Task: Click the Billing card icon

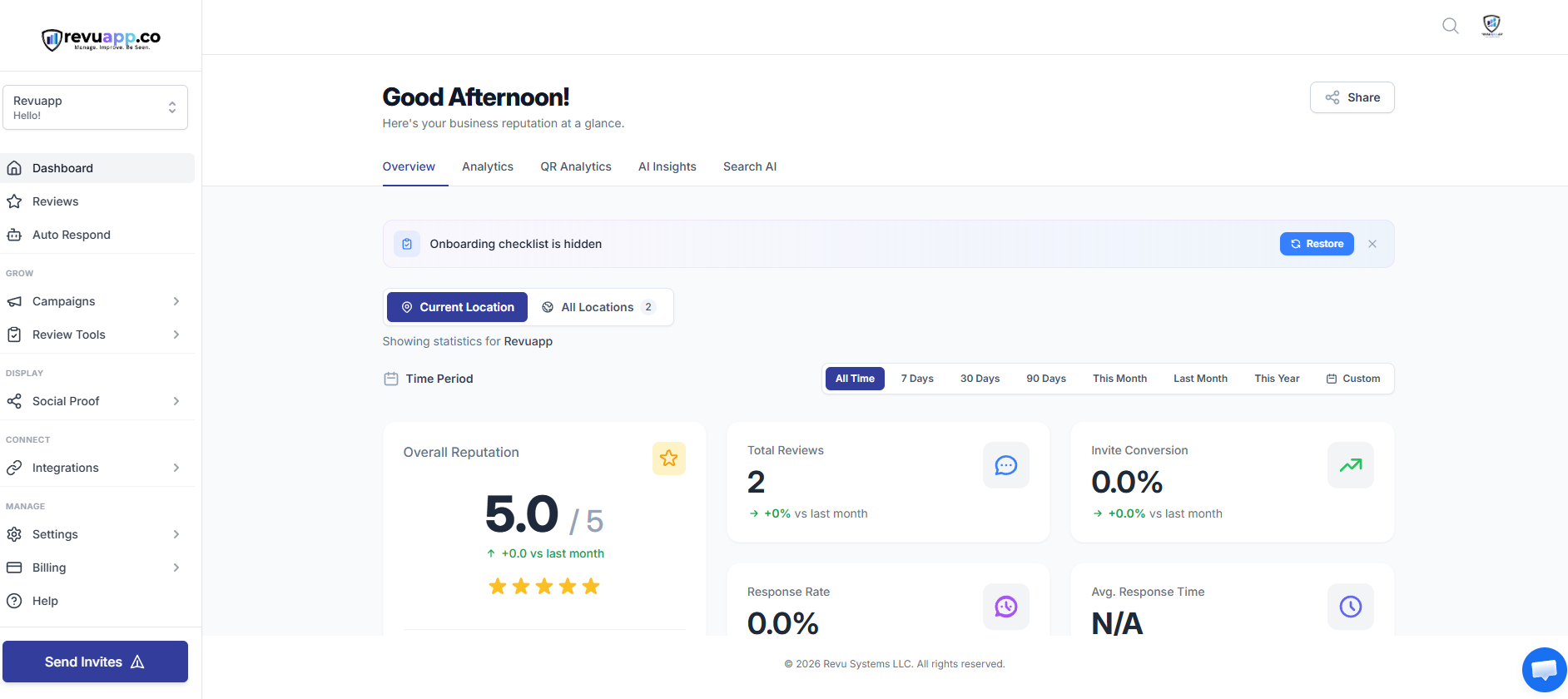Action: tap(14, 568)
